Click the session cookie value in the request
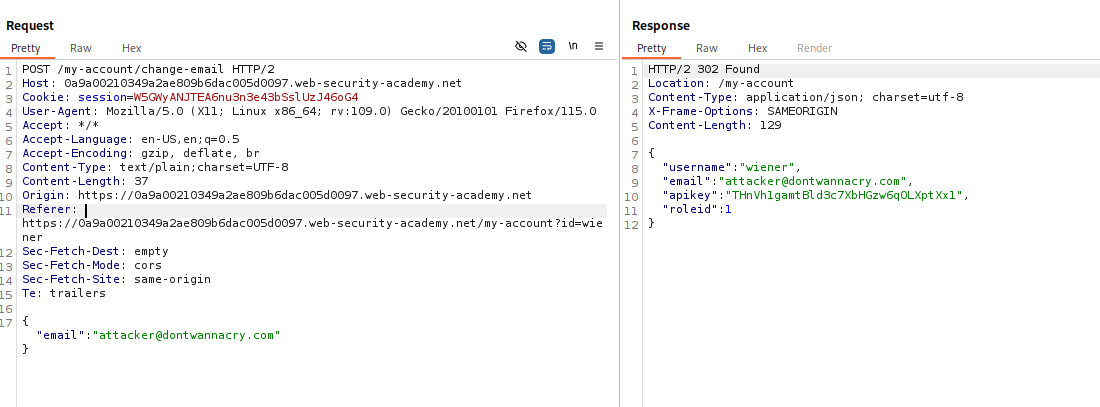 (x=245, y=97)
